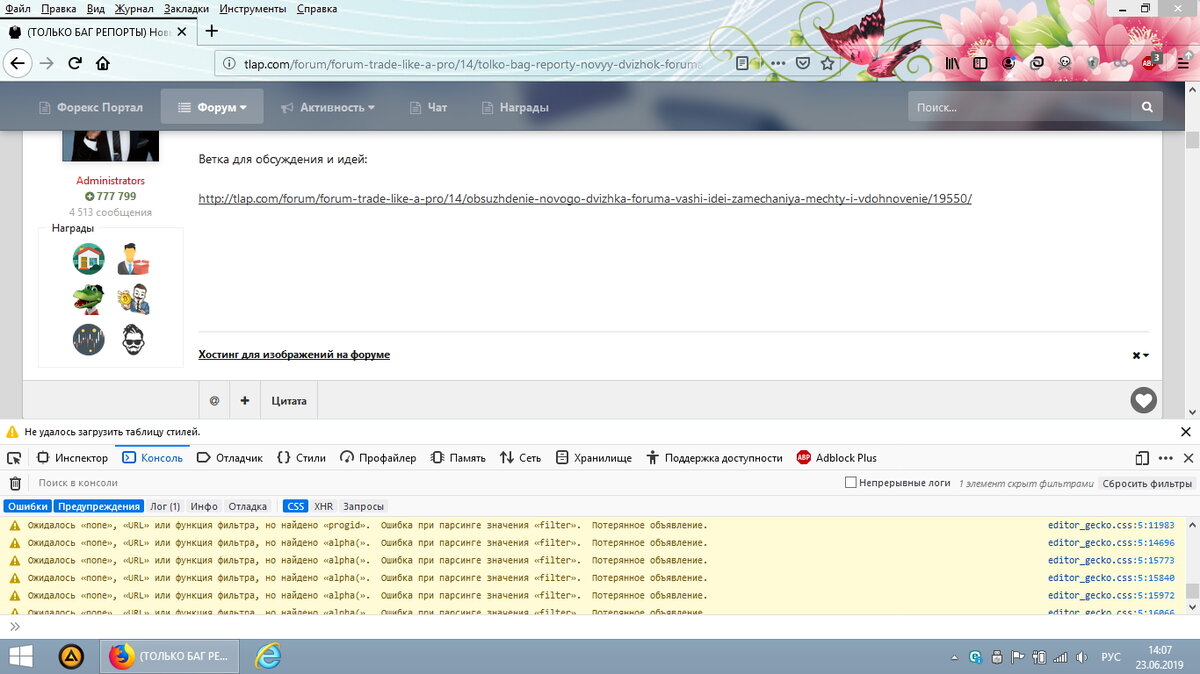Clear the web console with the trash icon
Viewport: 1200px width, 674px height.
pos(15,483)
